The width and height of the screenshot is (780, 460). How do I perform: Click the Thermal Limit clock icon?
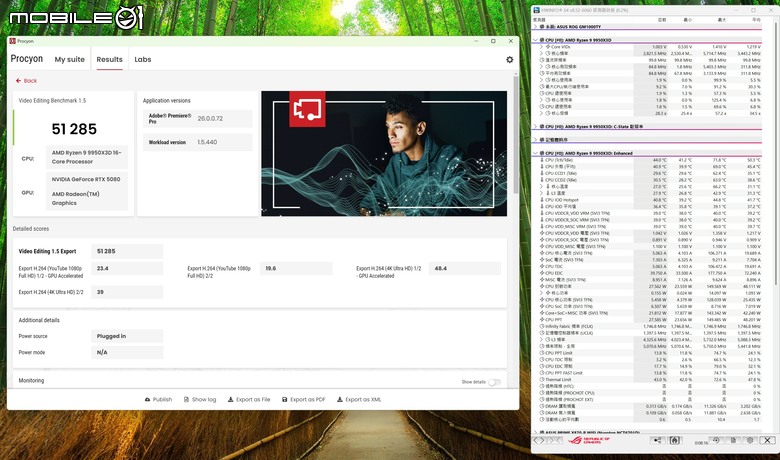542,379
